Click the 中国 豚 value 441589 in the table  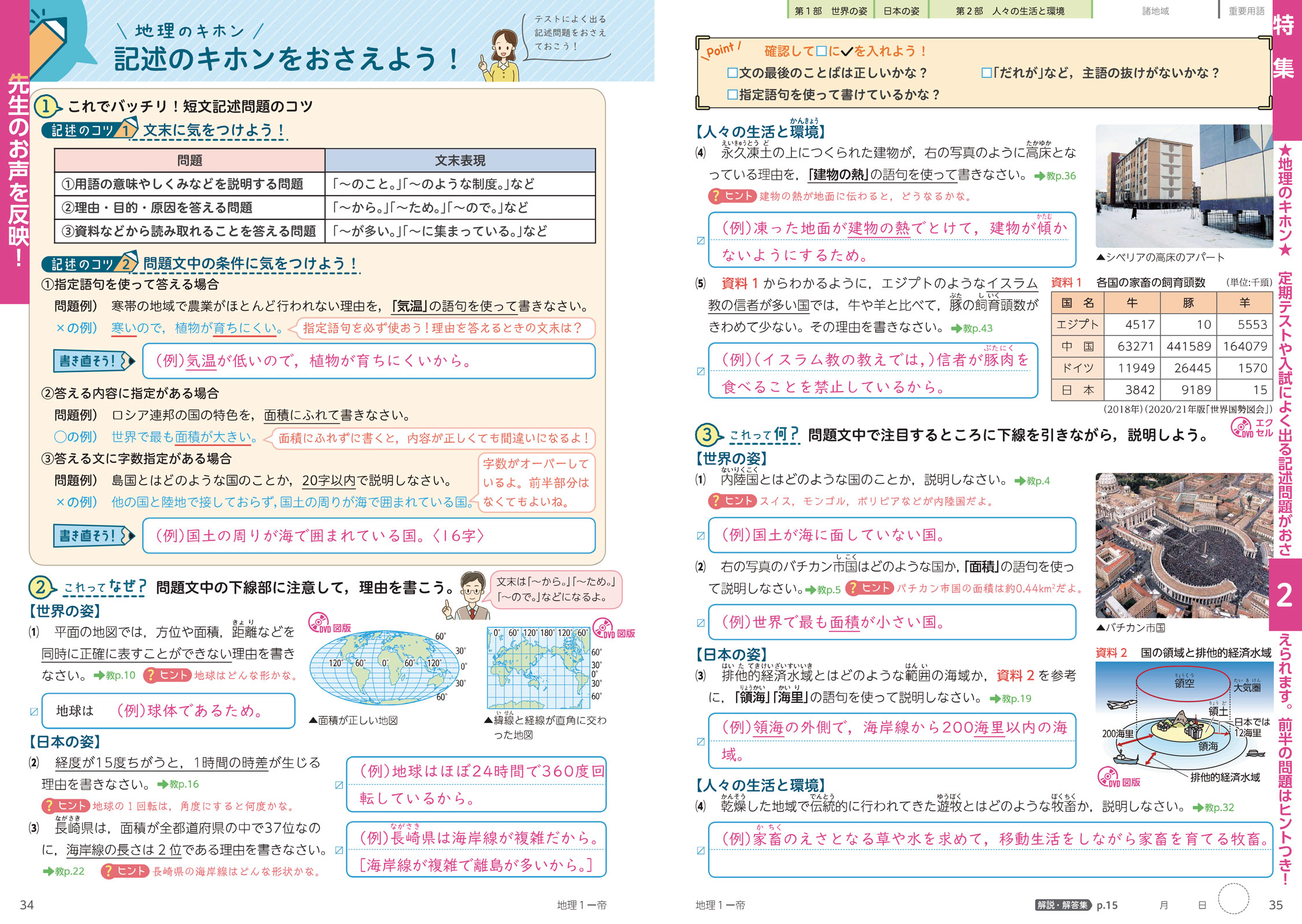[1188, 346]
